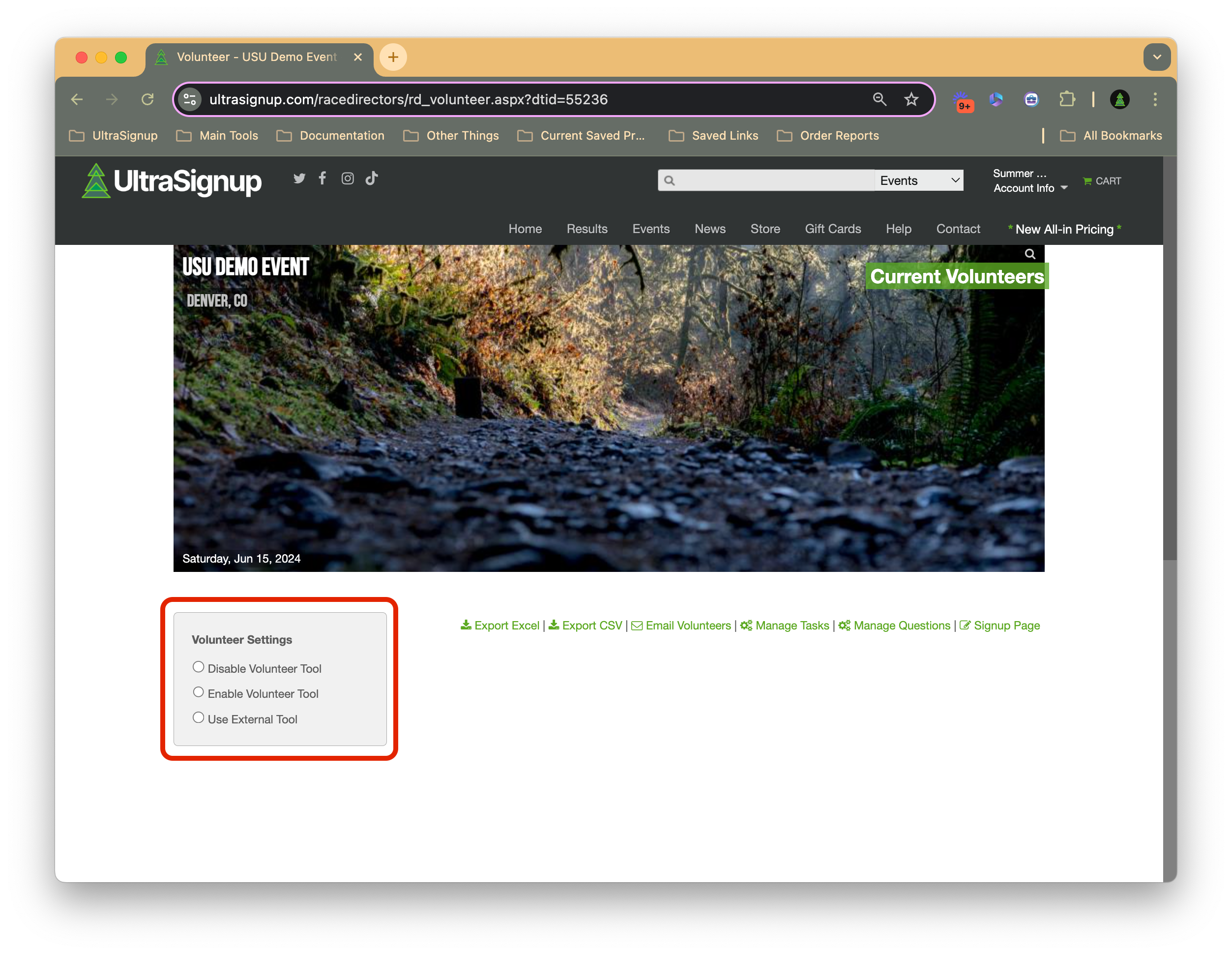Image resolution: width=1232 pixels, height=955 pixels.
Task: Click the UltraSignup logo
Action: pos(172,180)
